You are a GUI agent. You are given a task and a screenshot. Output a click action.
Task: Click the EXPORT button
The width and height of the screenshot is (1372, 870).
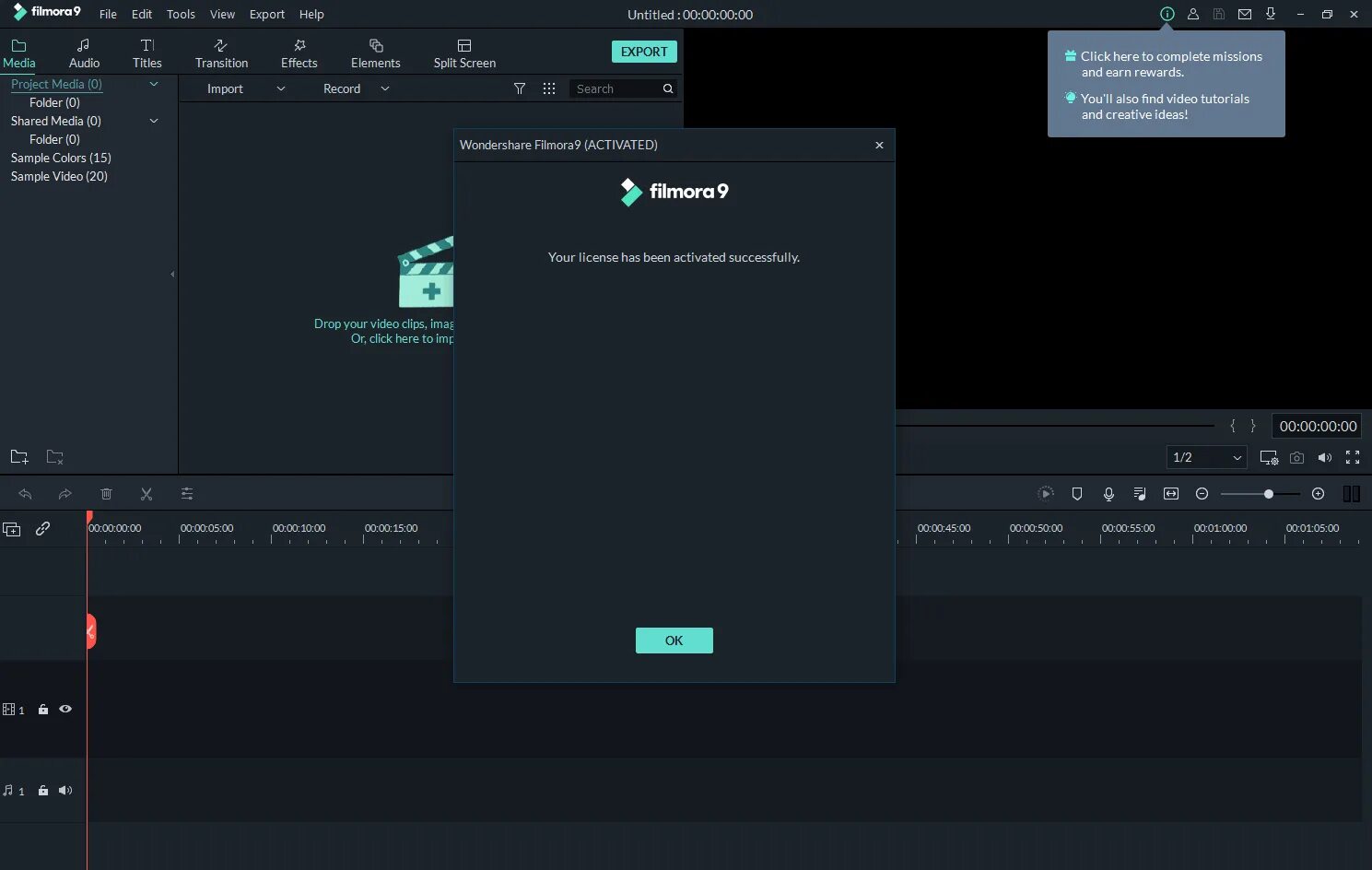tap(644, 52)
